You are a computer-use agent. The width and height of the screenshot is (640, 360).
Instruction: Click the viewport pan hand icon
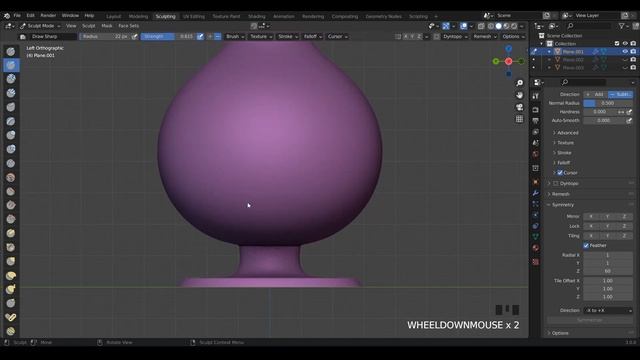click(519, 95)
